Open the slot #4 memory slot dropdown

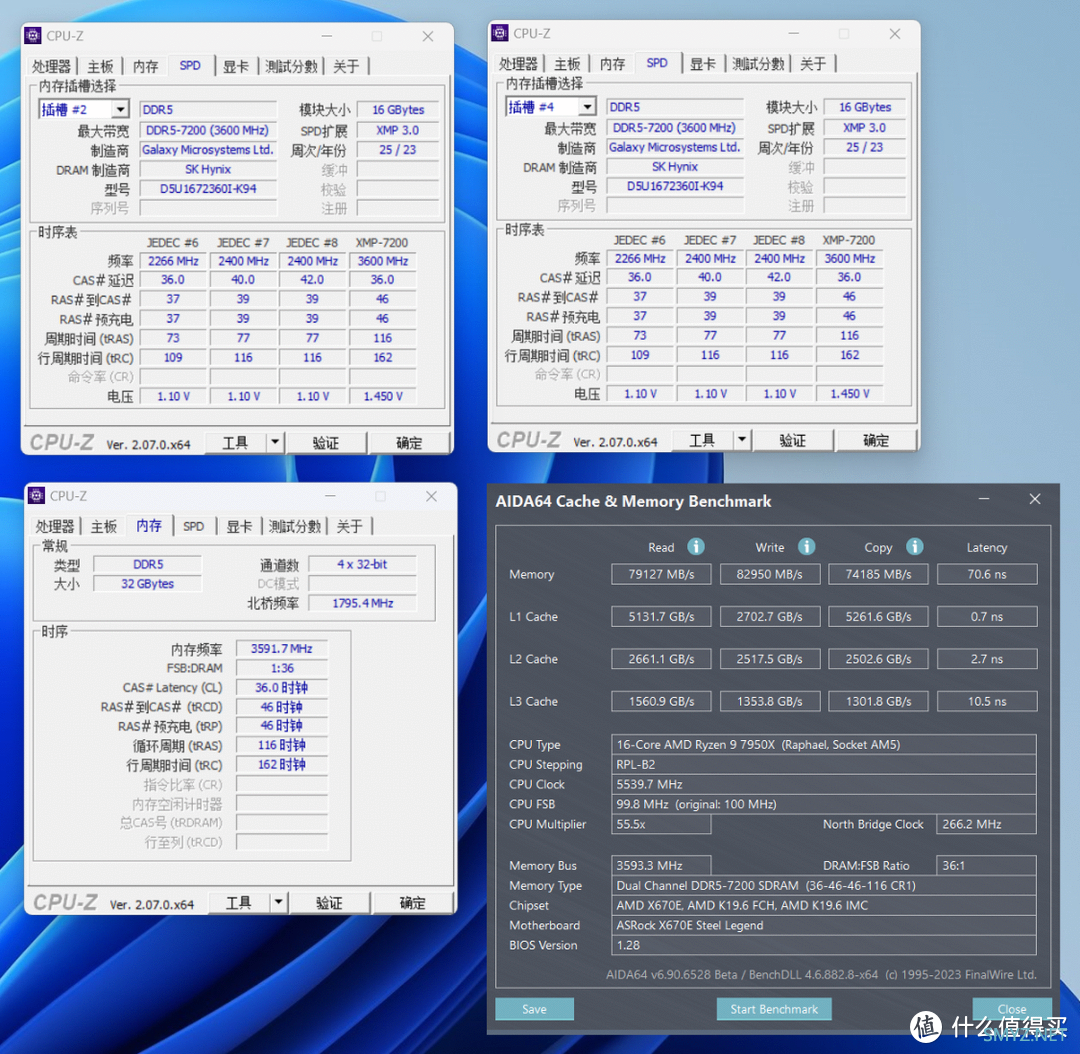[587, 107]
